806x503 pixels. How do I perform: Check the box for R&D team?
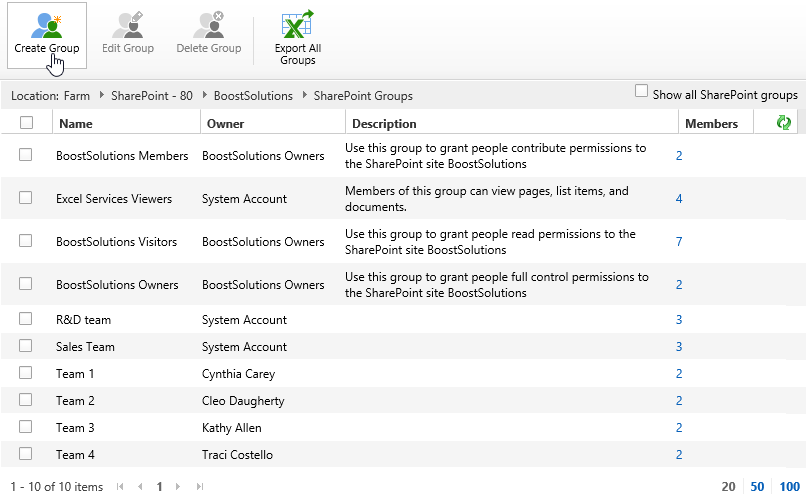26,319
